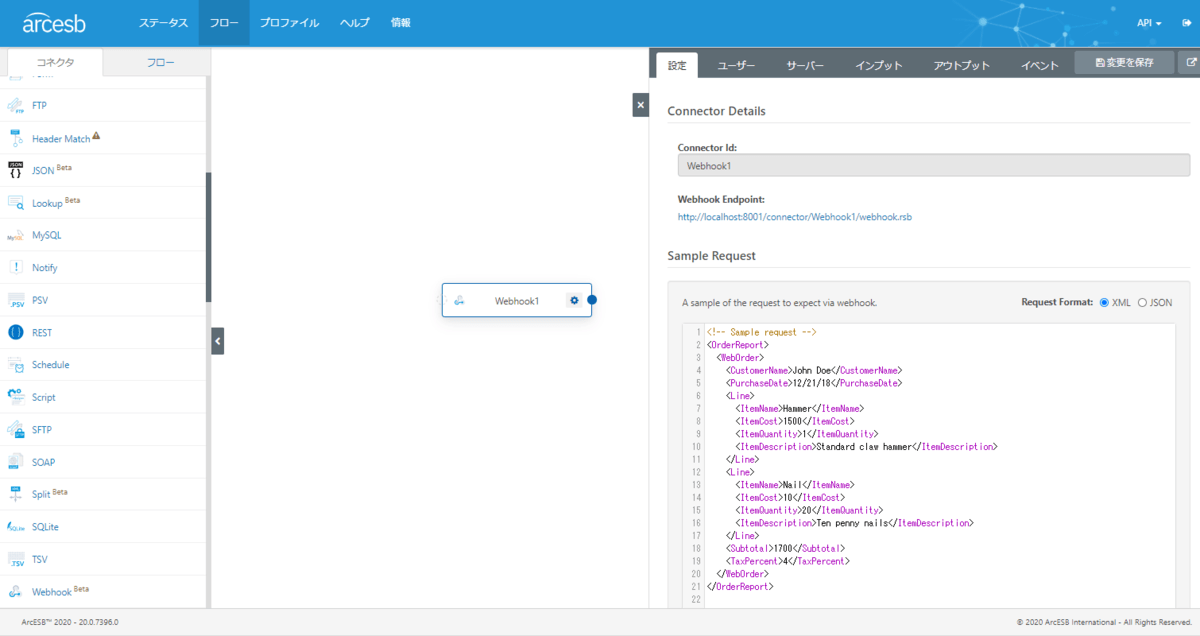Screen dimensions: 1200x636
Task: Open connector in new window icon
Action: pyautogui.click(x=1190, y=63)
